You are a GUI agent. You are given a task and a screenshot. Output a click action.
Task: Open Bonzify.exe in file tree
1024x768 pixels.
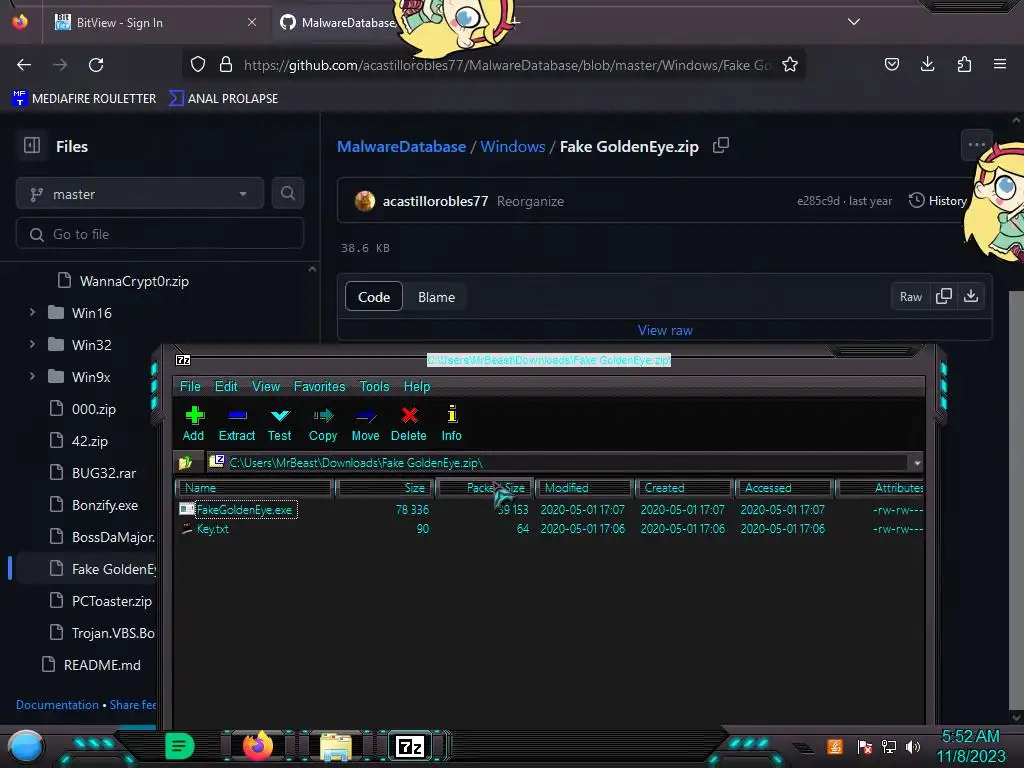(x=104, y=505)
